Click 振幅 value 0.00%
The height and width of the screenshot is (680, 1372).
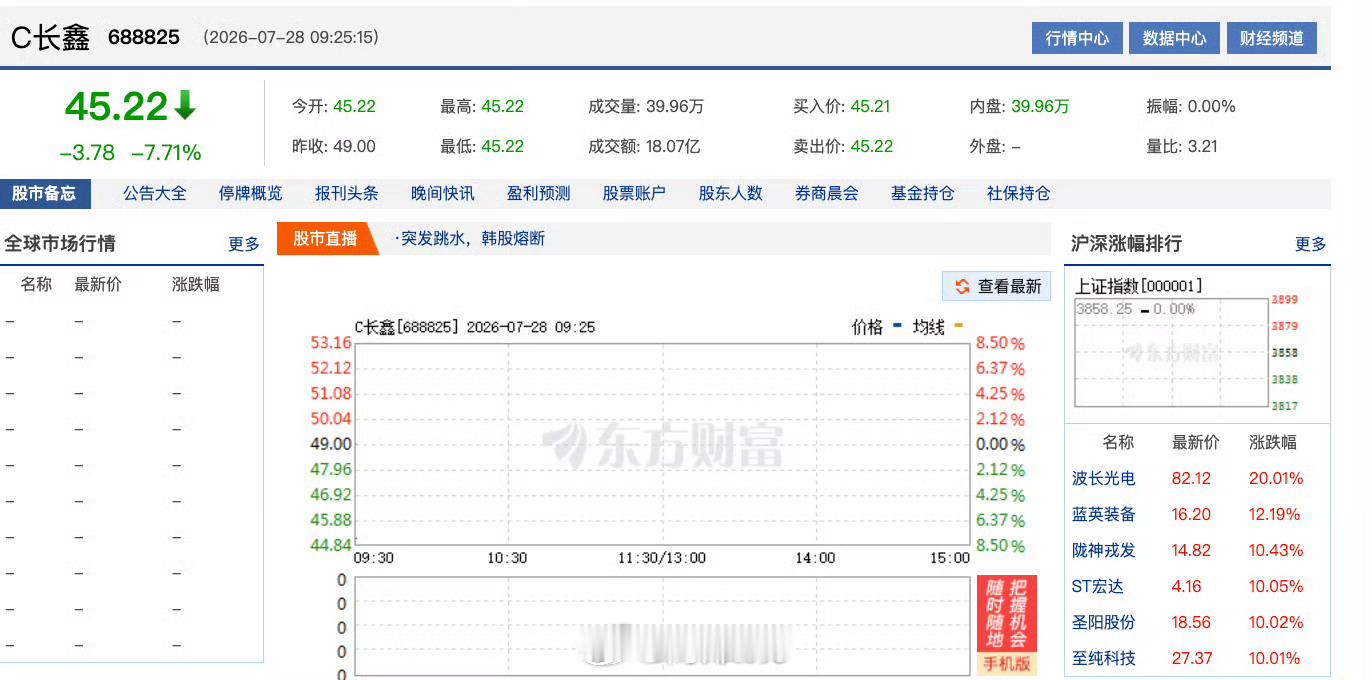tap(1212, 106)
